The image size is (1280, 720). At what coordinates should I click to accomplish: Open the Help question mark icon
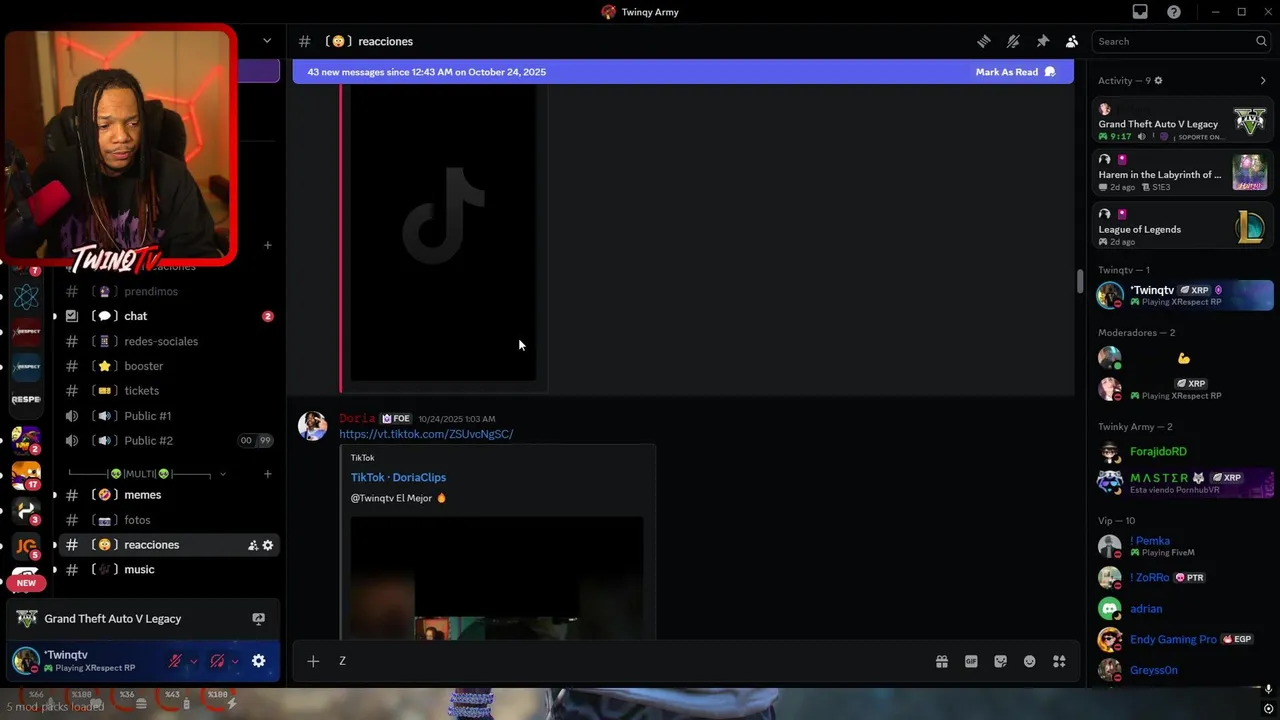coord(1174,12)
